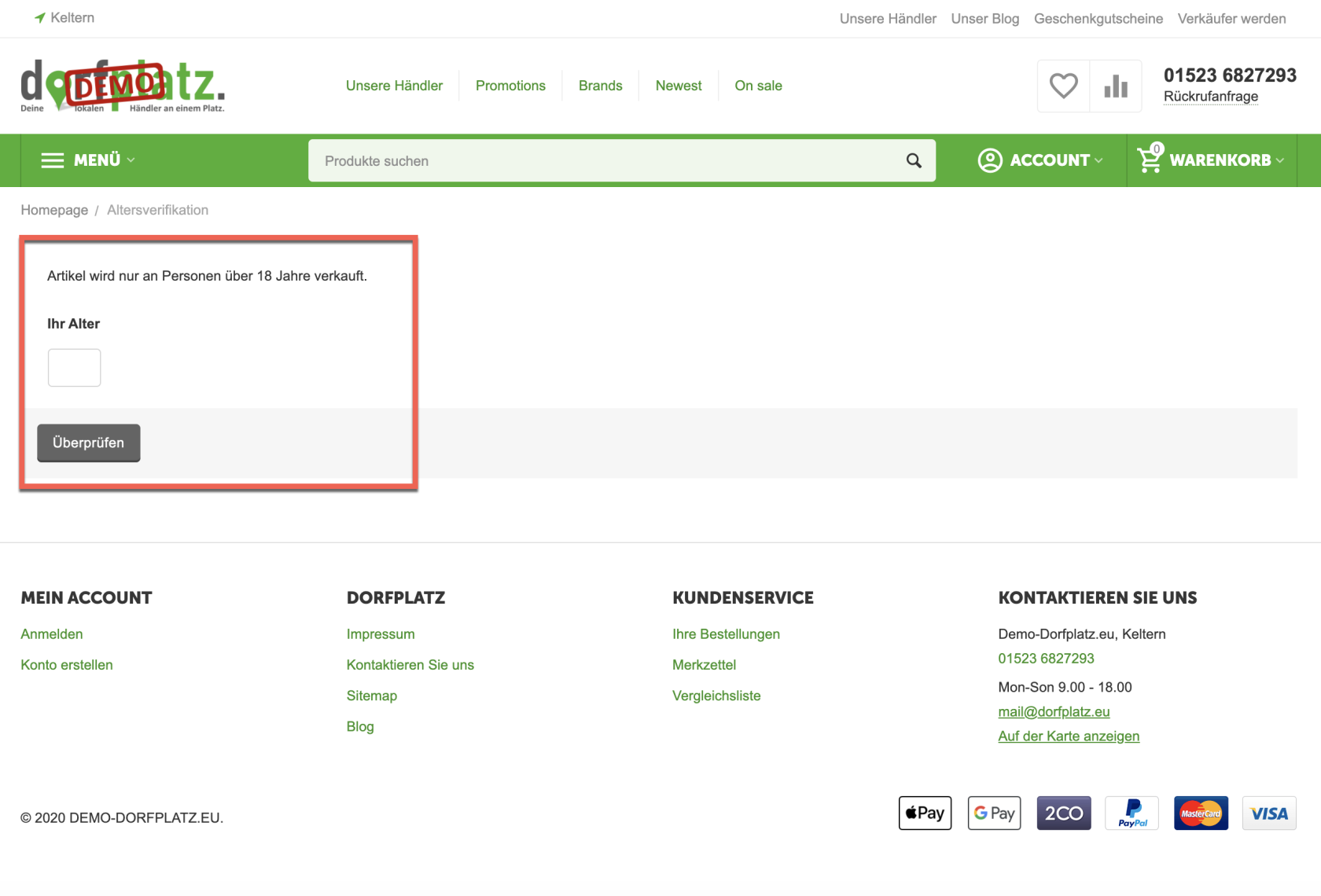Open the Newest nav item
The height and width of the screenshot is (896, 1321).
click(x=679, y=86)
